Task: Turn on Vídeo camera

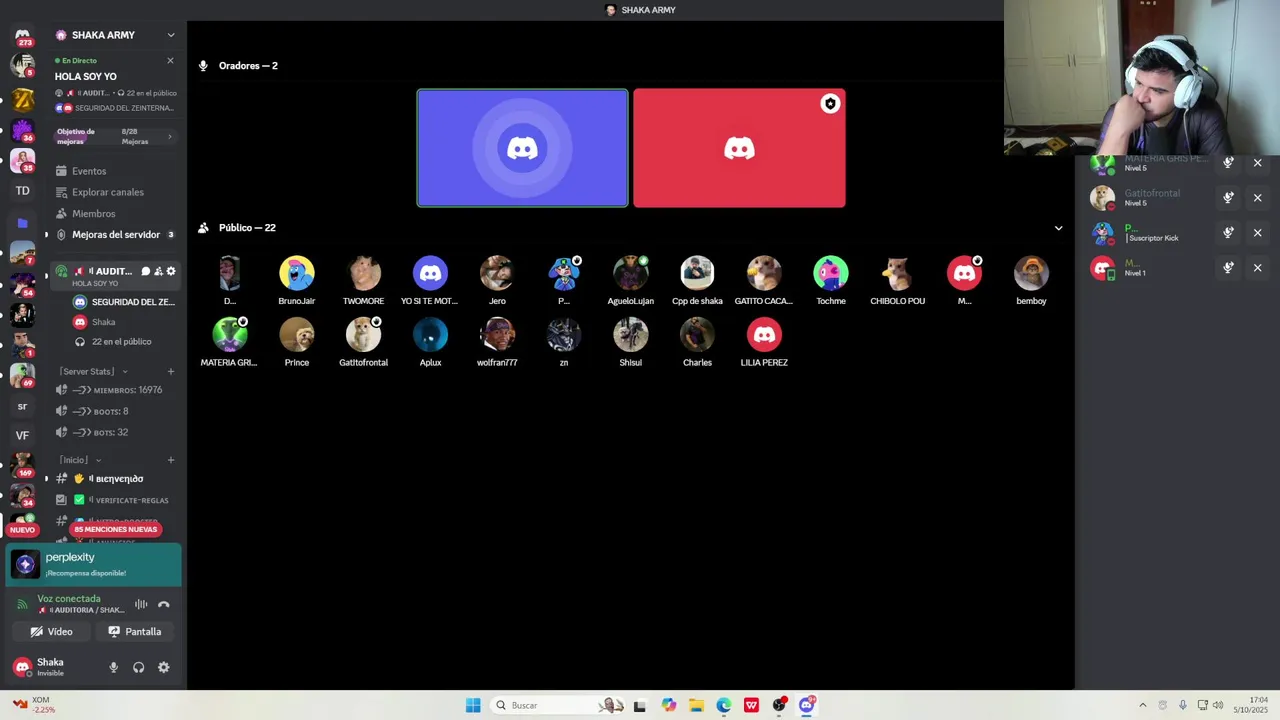Action: (x=51, y=632)
